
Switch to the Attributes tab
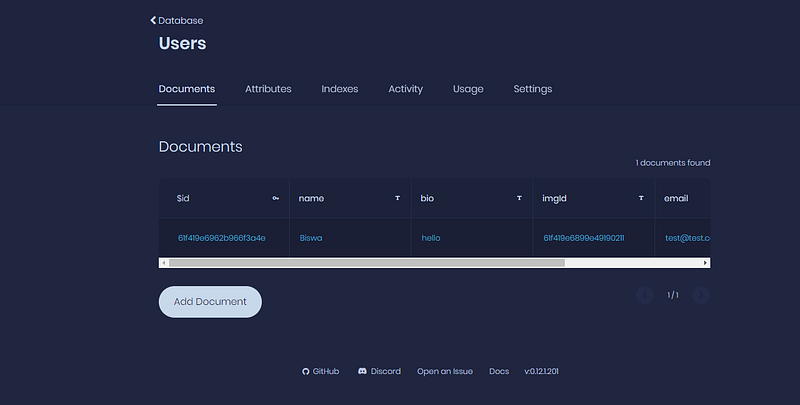[268, 89]
